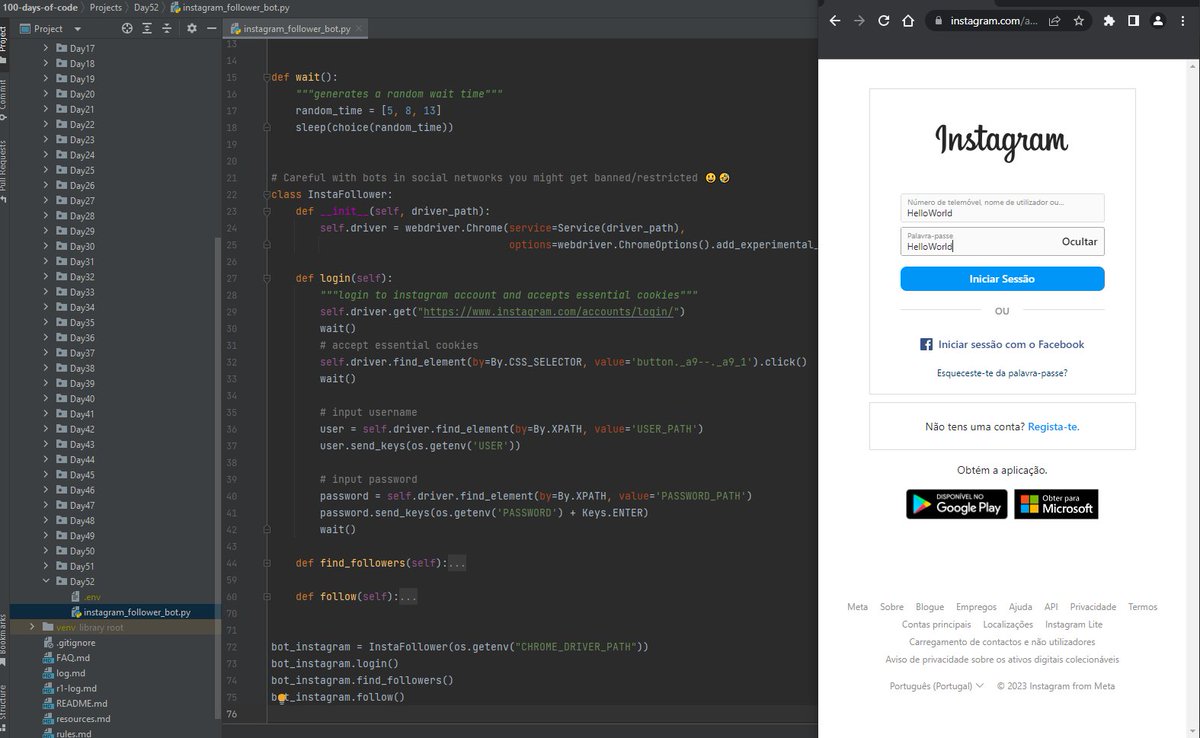The image size is (1200, 738).
Task: Click Iniciar sessão com o Facebook
Action: point(1002,344)
